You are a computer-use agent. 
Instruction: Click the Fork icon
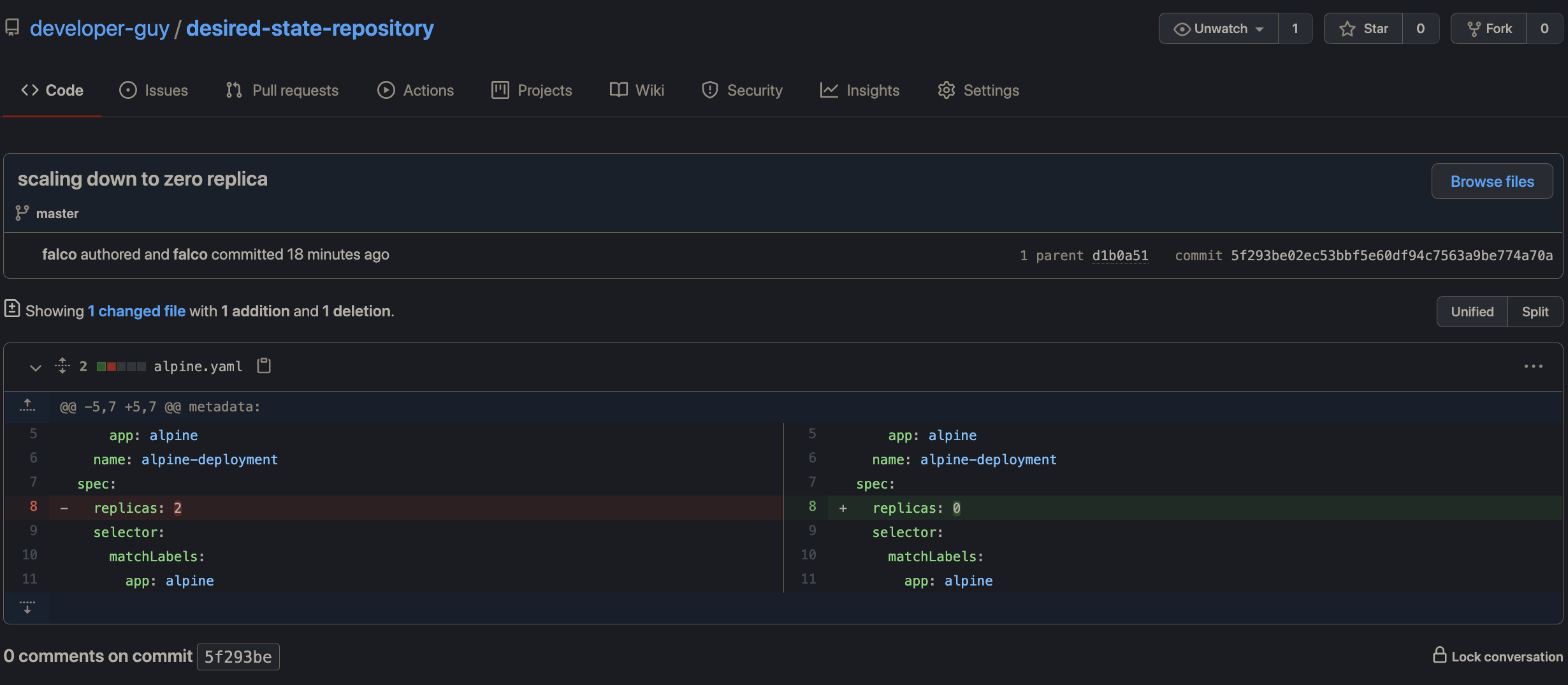[x=1472, y=28]
